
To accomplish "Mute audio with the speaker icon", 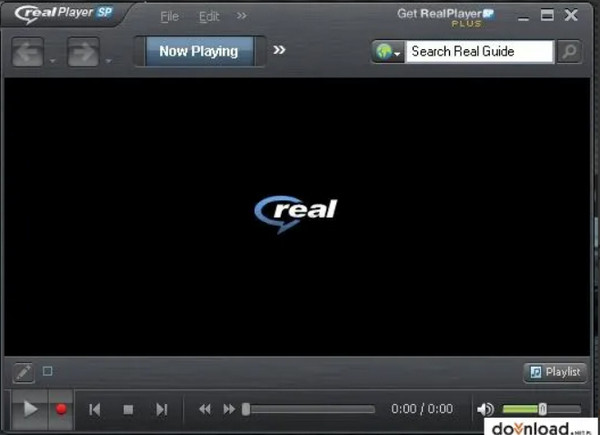I will [x=485, y=409].
